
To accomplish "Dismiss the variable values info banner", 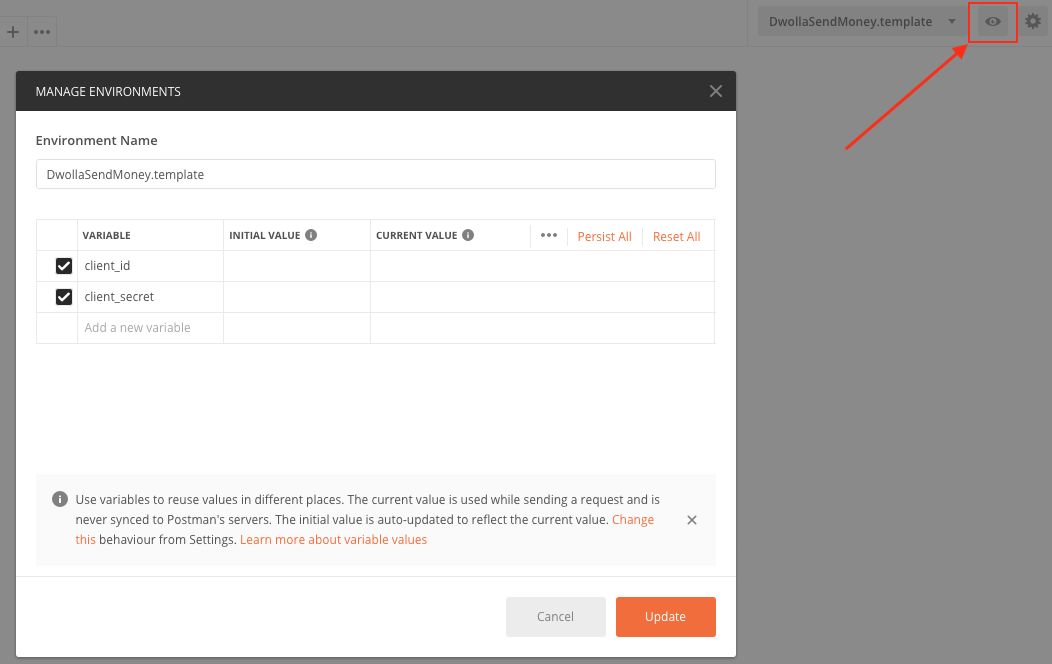I will coord(692,520).
